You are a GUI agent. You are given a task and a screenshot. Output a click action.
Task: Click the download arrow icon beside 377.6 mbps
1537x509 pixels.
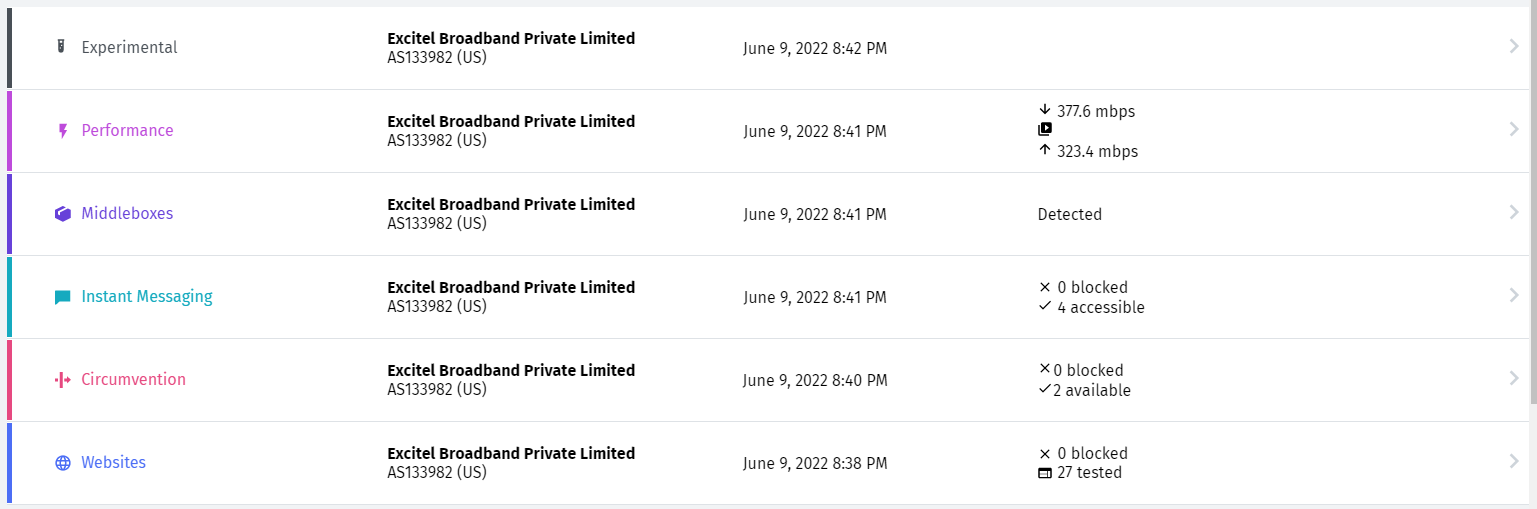click(x=1045, y=110)
